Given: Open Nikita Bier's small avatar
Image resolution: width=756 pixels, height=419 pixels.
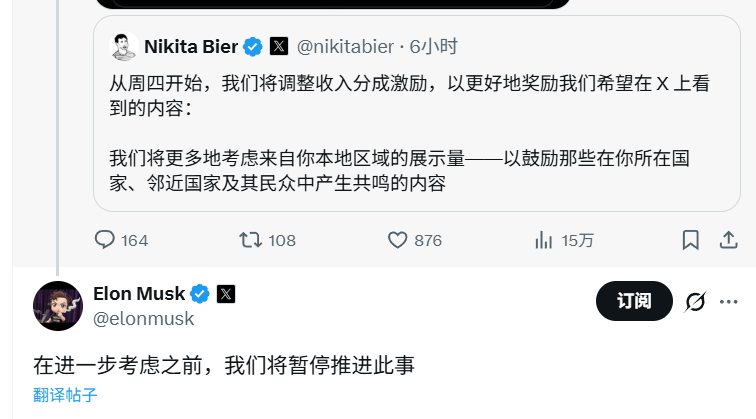Looking at the screenshot, I should pos(123,46).
